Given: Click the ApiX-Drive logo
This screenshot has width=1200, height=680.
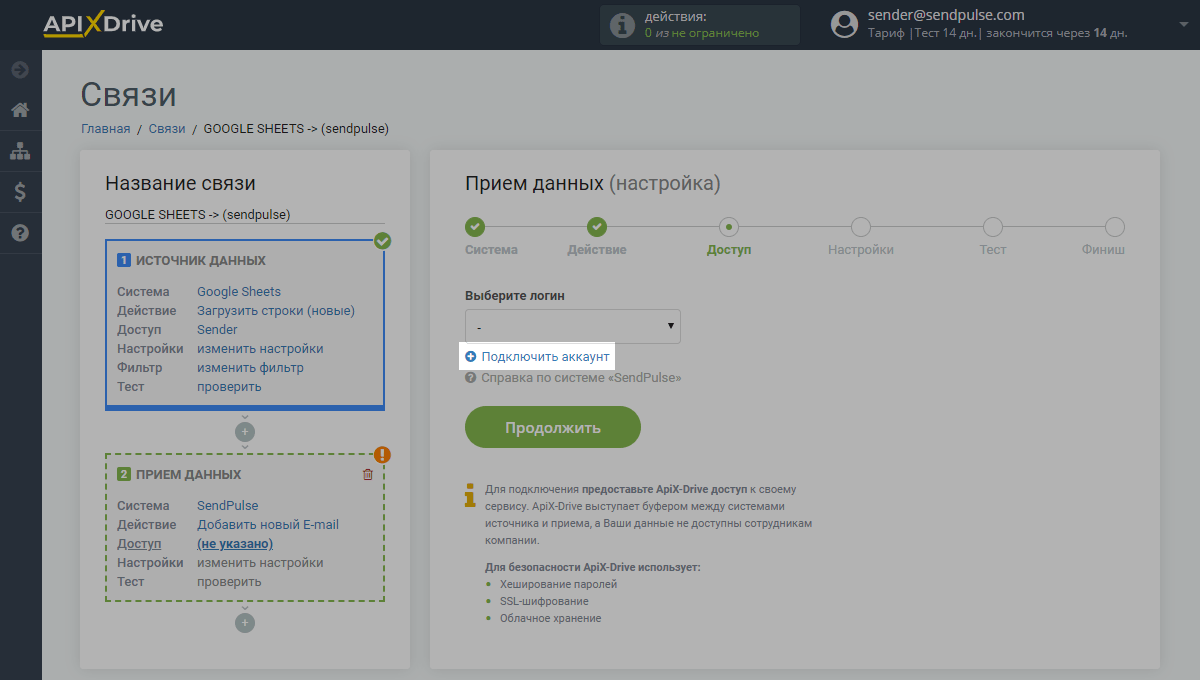Looking at the screenshot, I should pos(103,24).
